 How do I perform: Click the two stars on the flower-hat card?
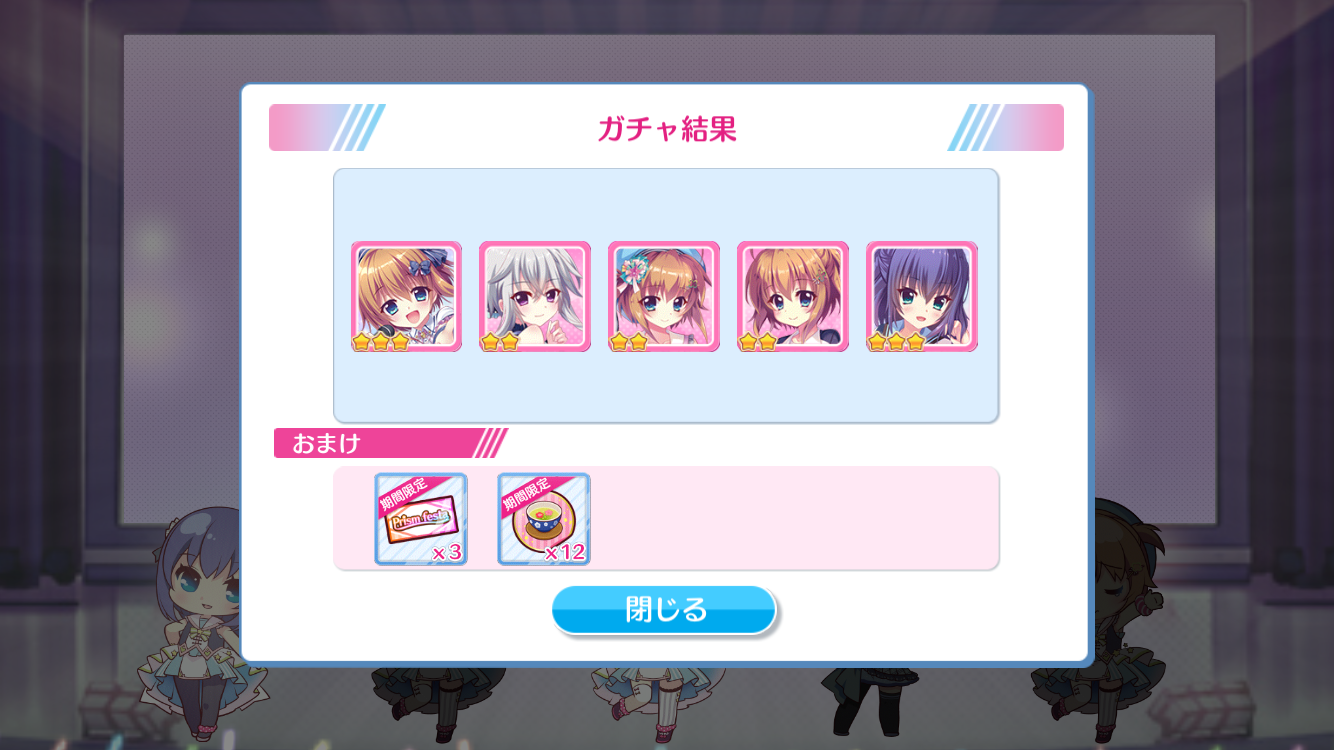629,342
